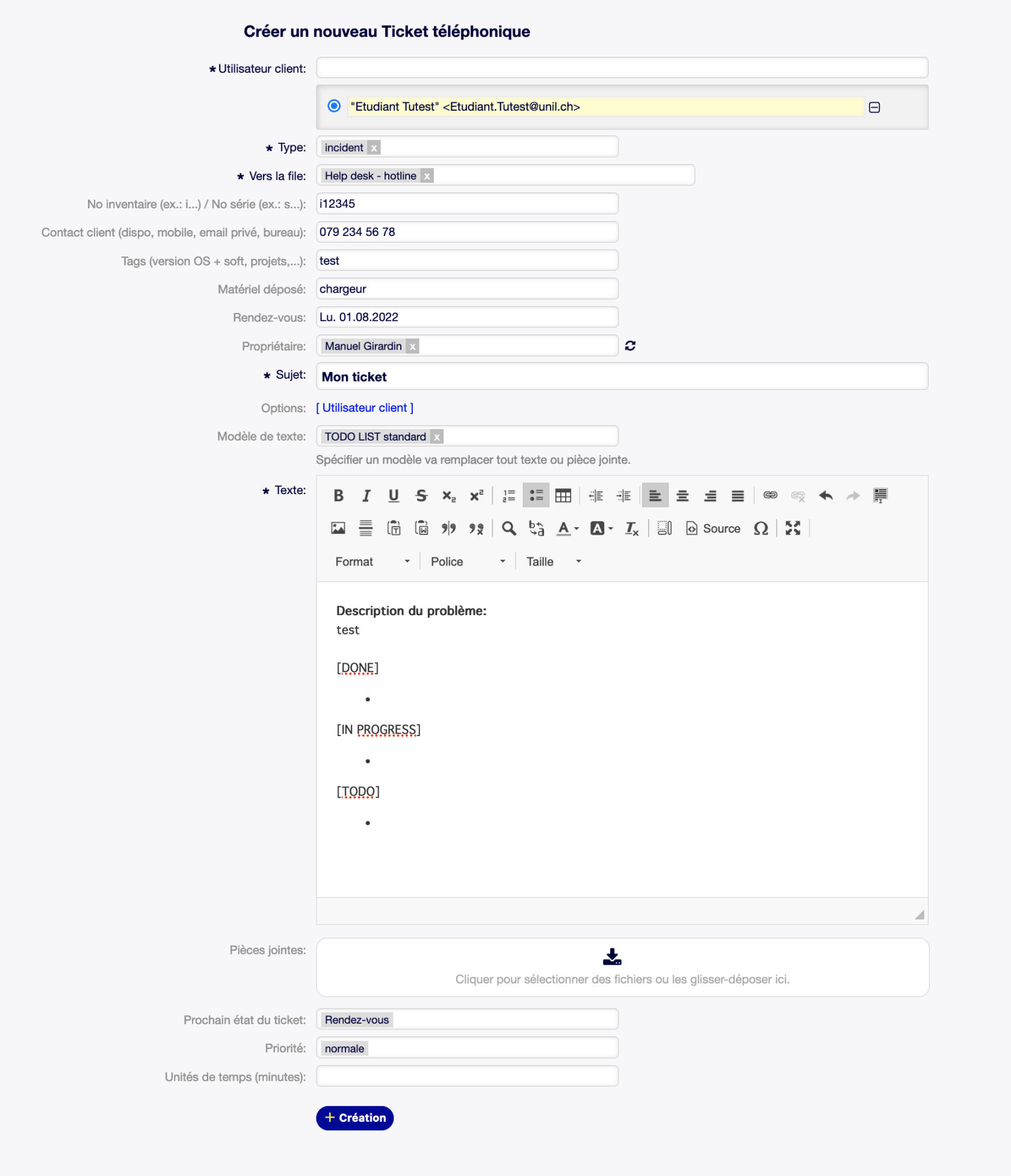The image size is (1011, 1176).
Task: Open the Prochain état du ticket selector
Action: pos(467,1020)
